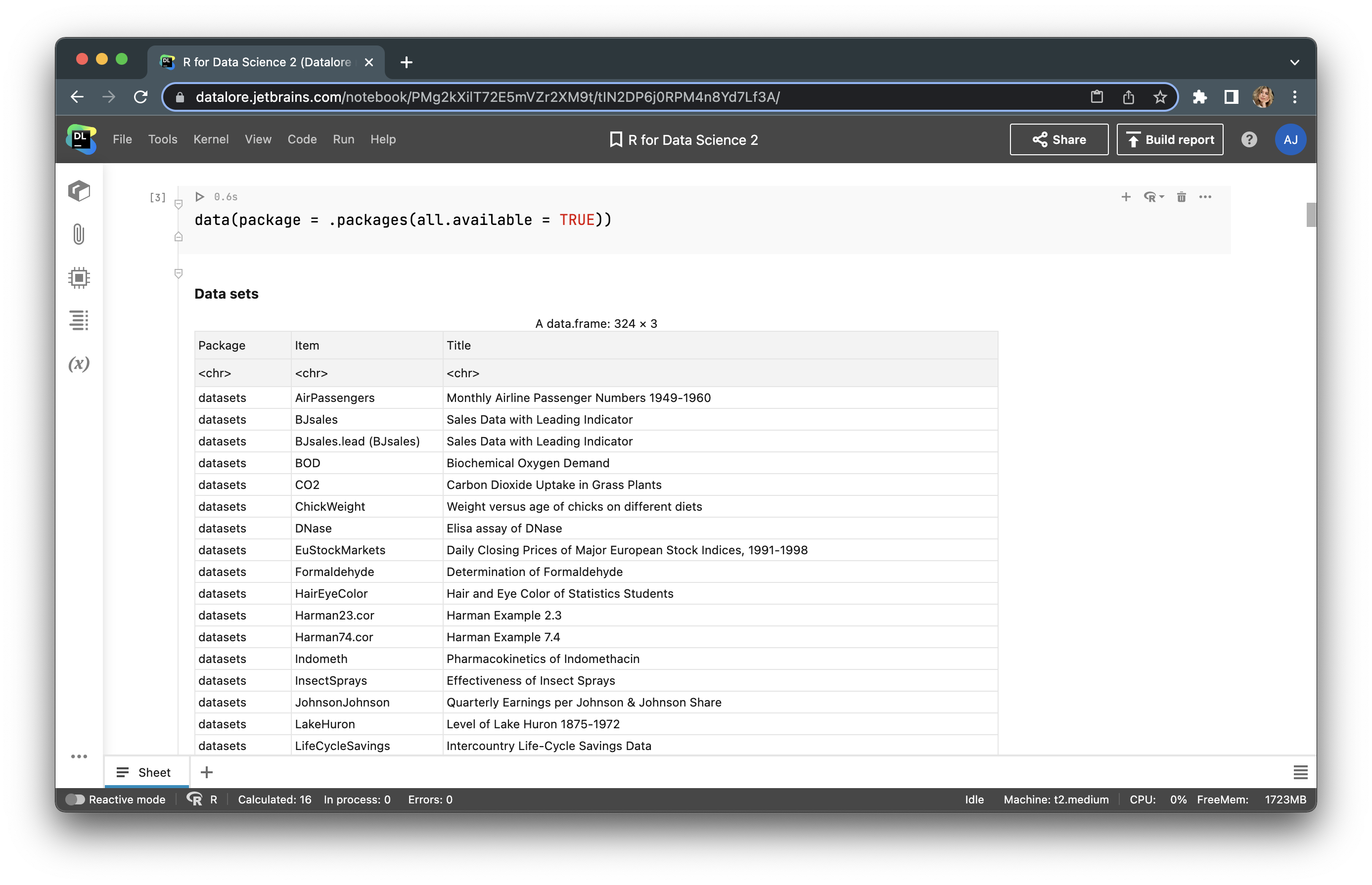Open the Library packages panel in the sidebar
The height and width of the screenshot is (885, 1372).
(79, 191)
